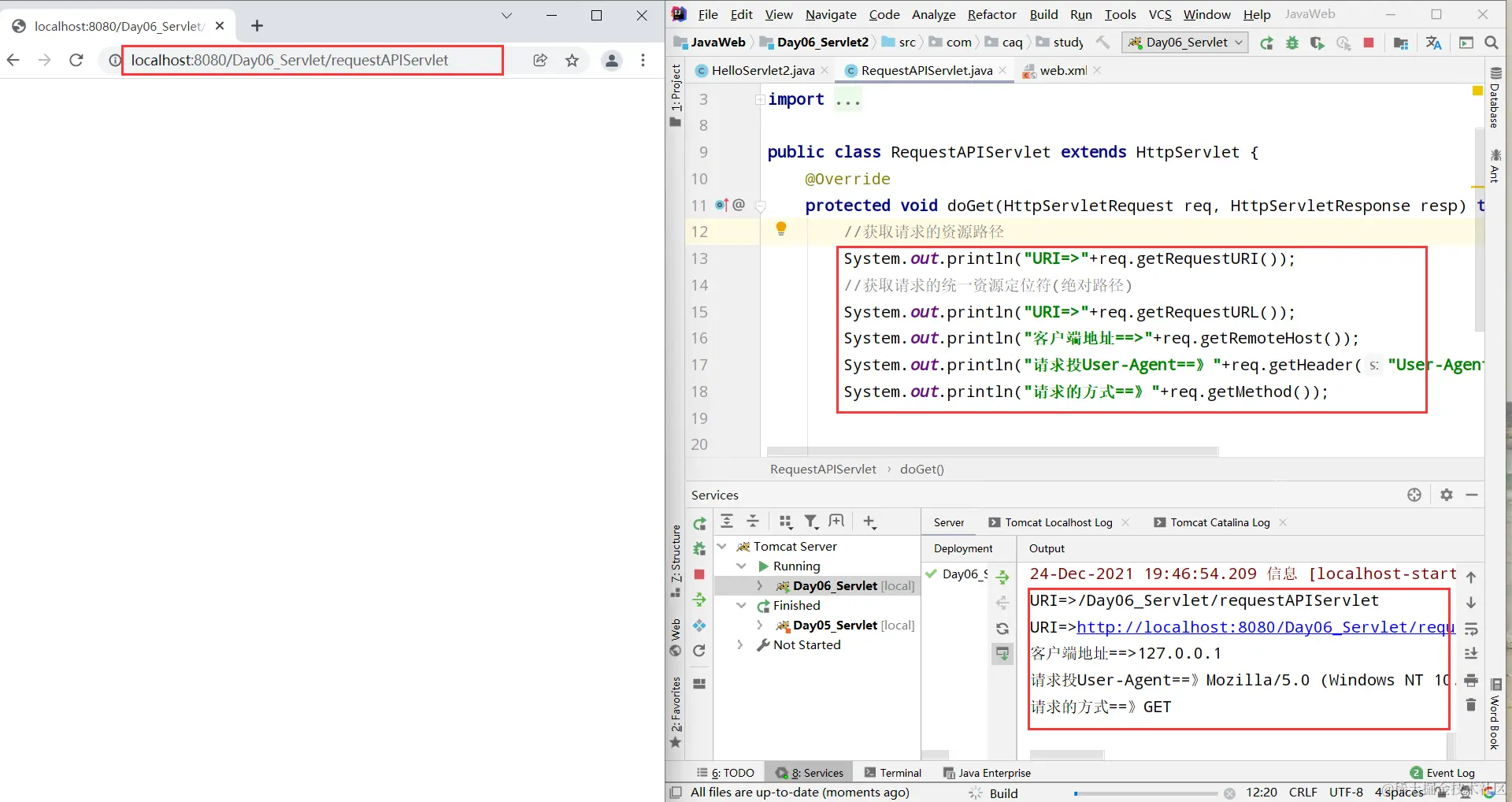Expand the Day06_Servlet [local] node

click(x=760, y=585)
